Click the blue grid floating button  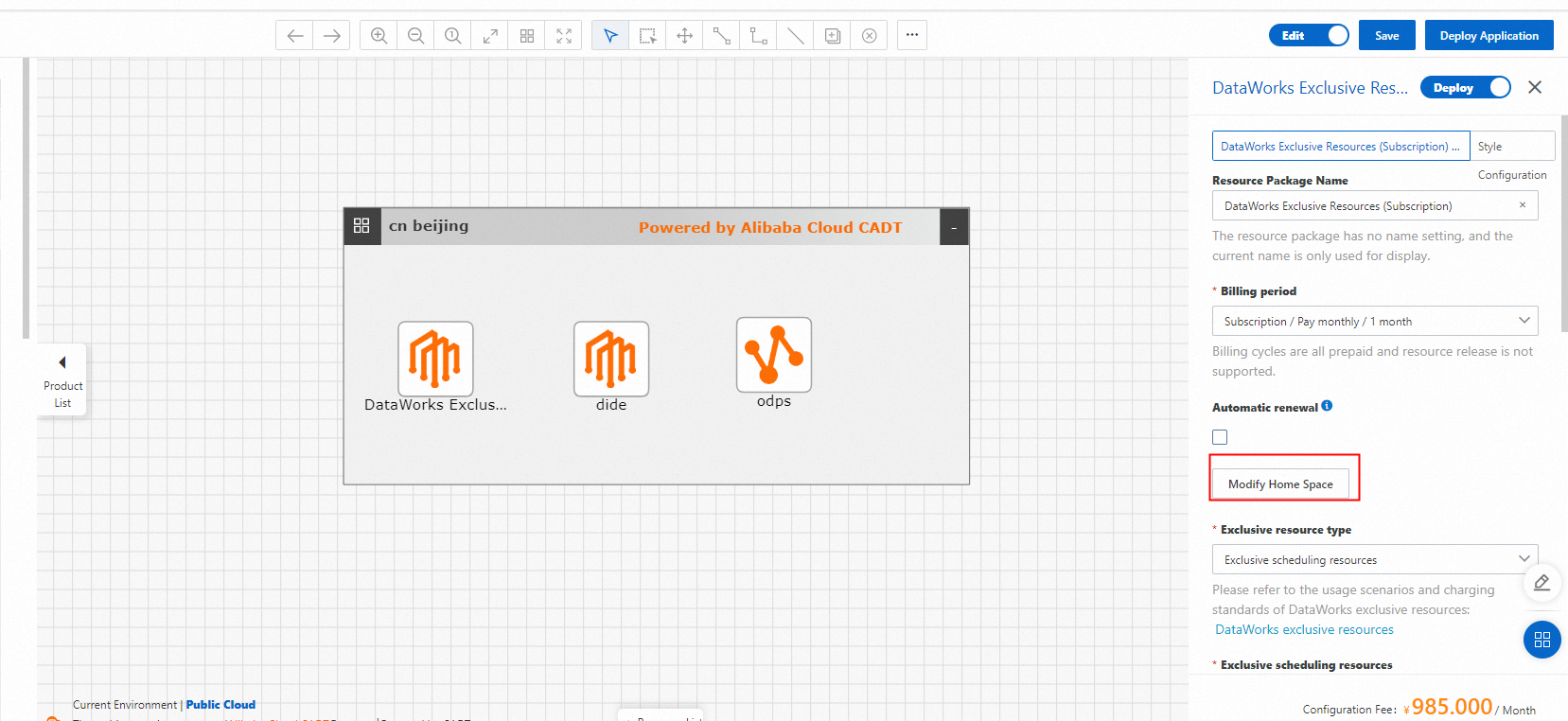(1542, 640)
